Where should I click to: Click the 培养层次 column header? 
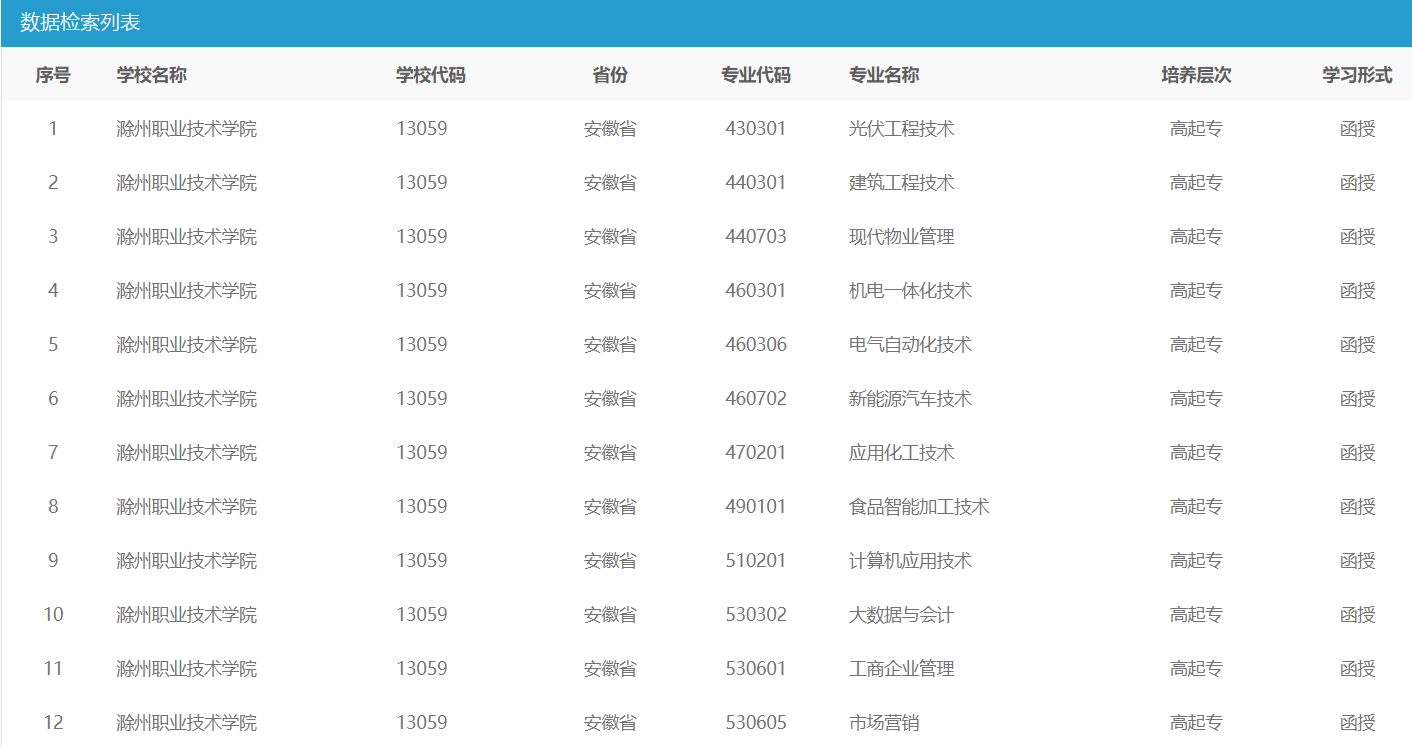(1196, 75)
